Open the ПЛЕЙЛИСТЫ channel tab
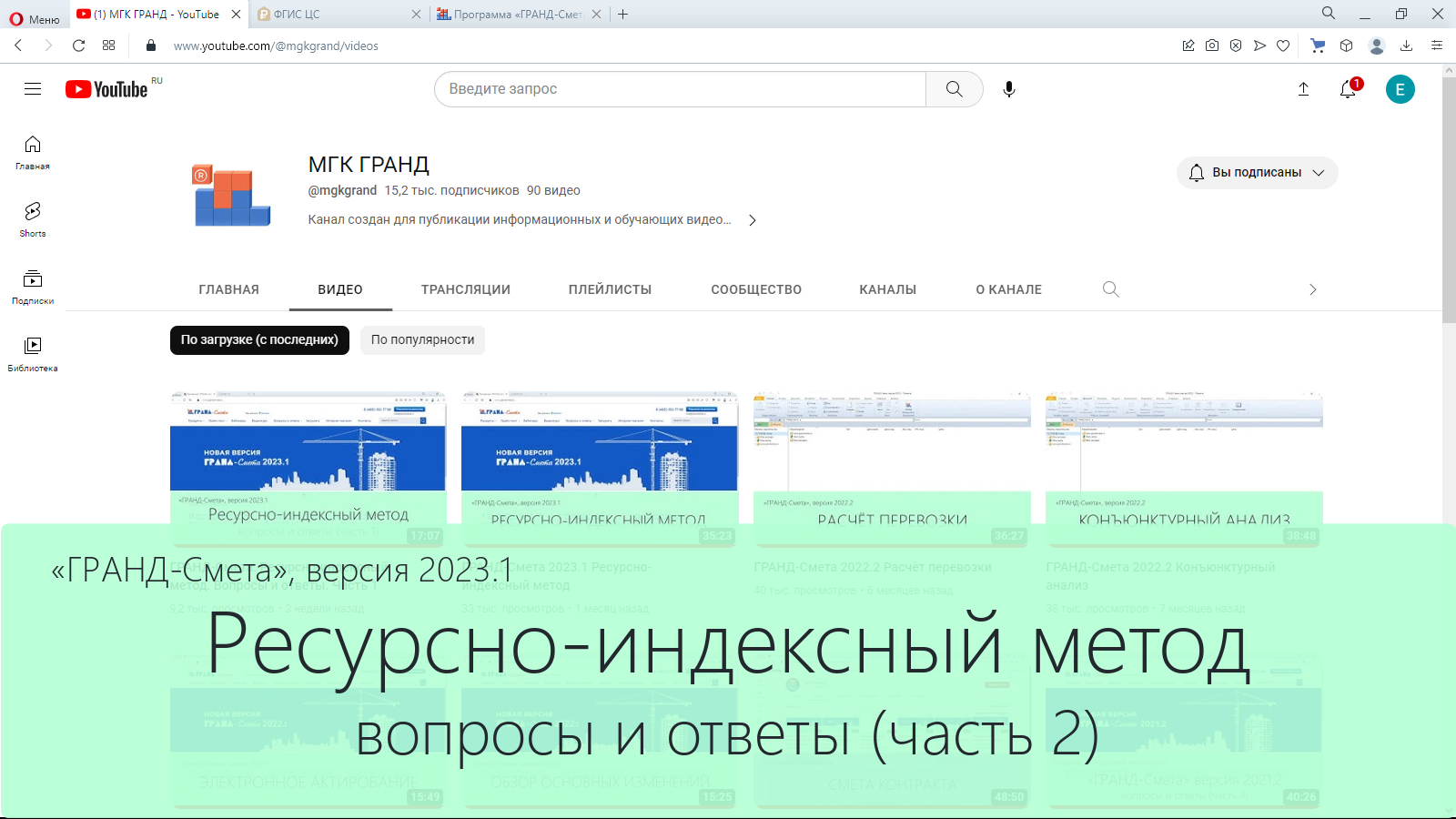The height and width of the screenshot is (819, 1456). [610, 289]
